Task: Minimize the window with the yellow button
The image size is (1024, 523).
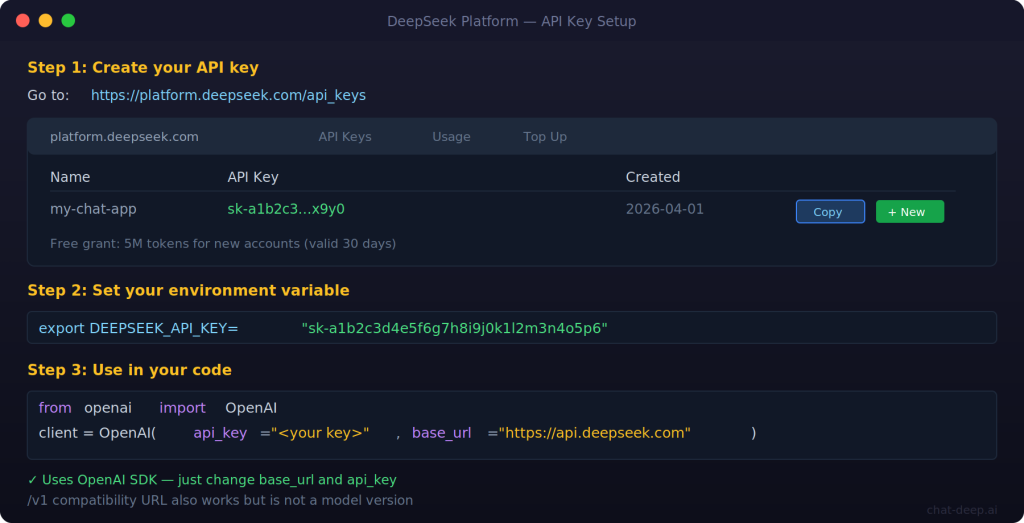Action: click(x=46, y=20)
